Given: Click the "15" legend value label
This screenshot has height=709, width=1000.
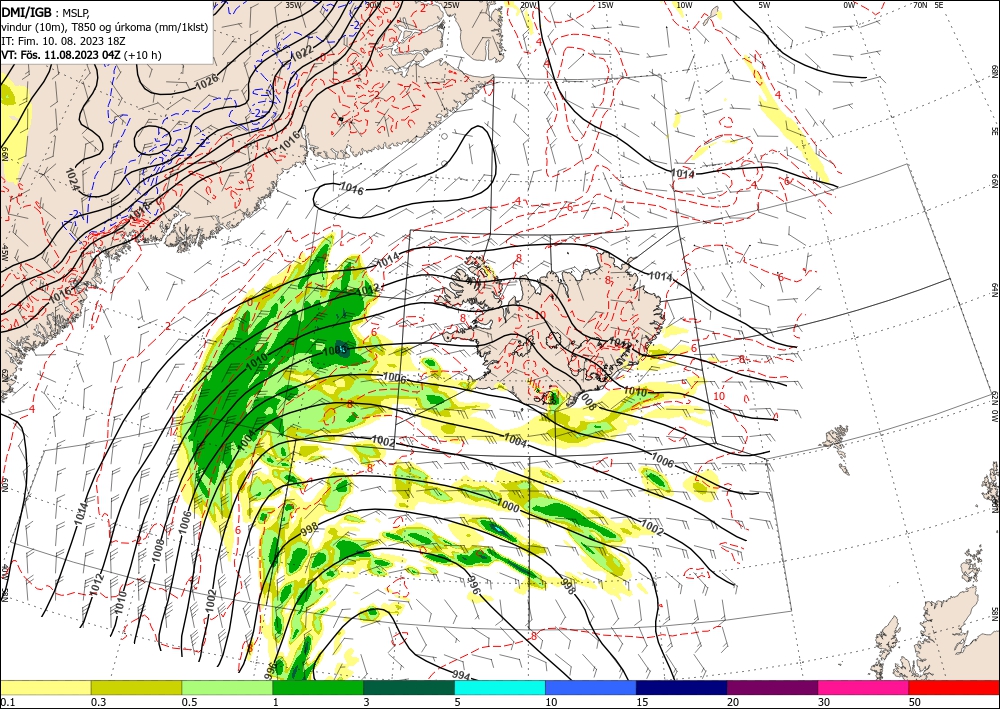Looking at the screenshot, I should [642, 702].
